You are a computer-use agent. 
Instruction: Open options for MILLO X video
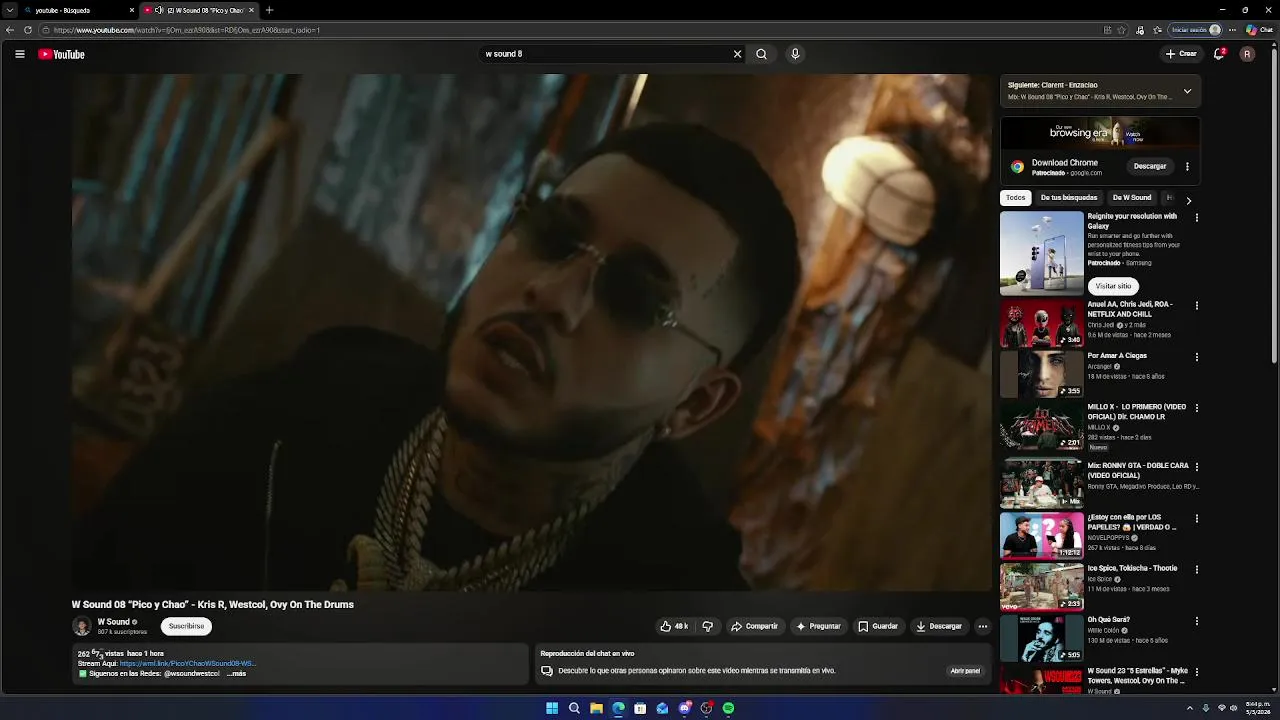[1196, 408]
